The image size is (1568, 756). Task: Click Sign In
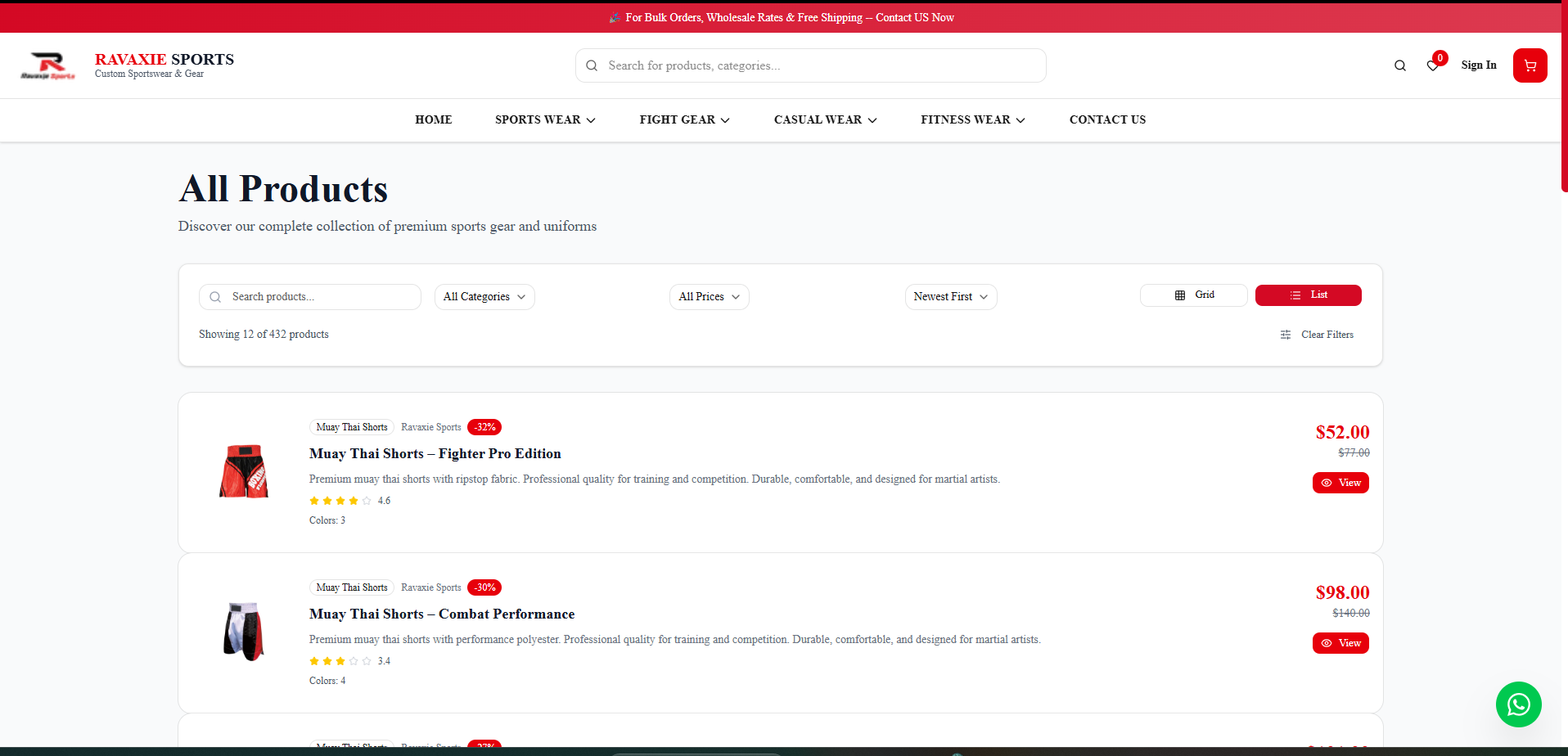point(1478,65)
